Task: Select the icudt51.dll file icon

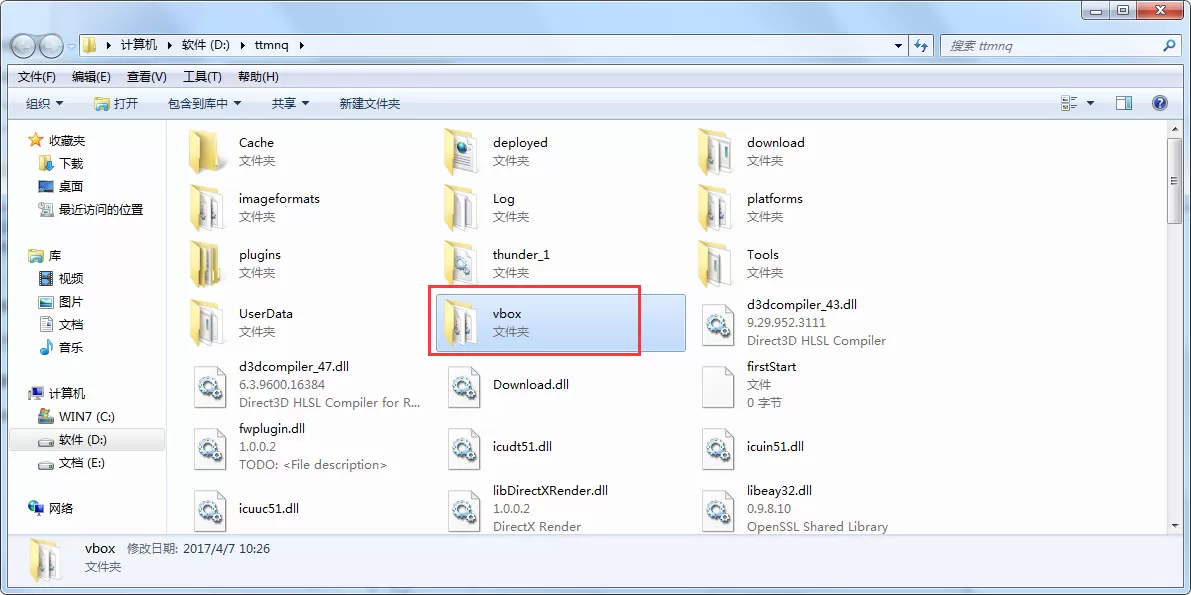Action: (462, 447)
